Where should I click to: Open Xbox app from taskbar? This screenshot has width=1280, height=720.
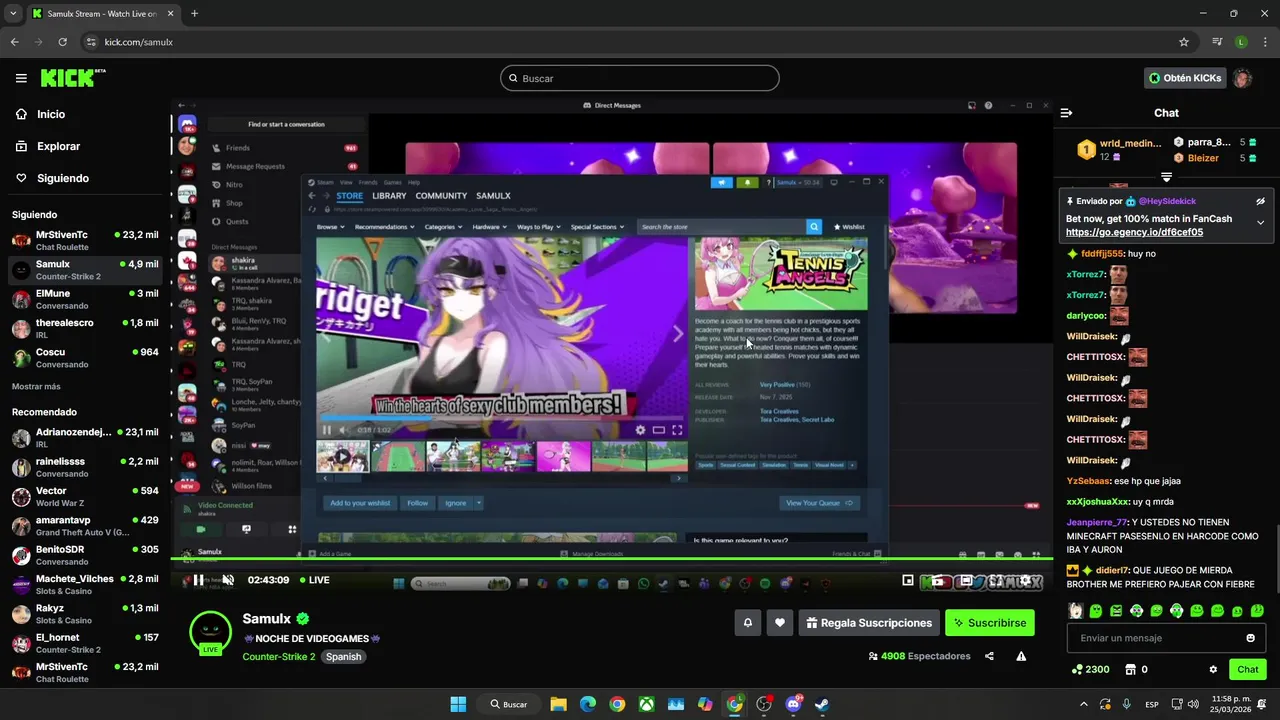click(x=646, y=704)
